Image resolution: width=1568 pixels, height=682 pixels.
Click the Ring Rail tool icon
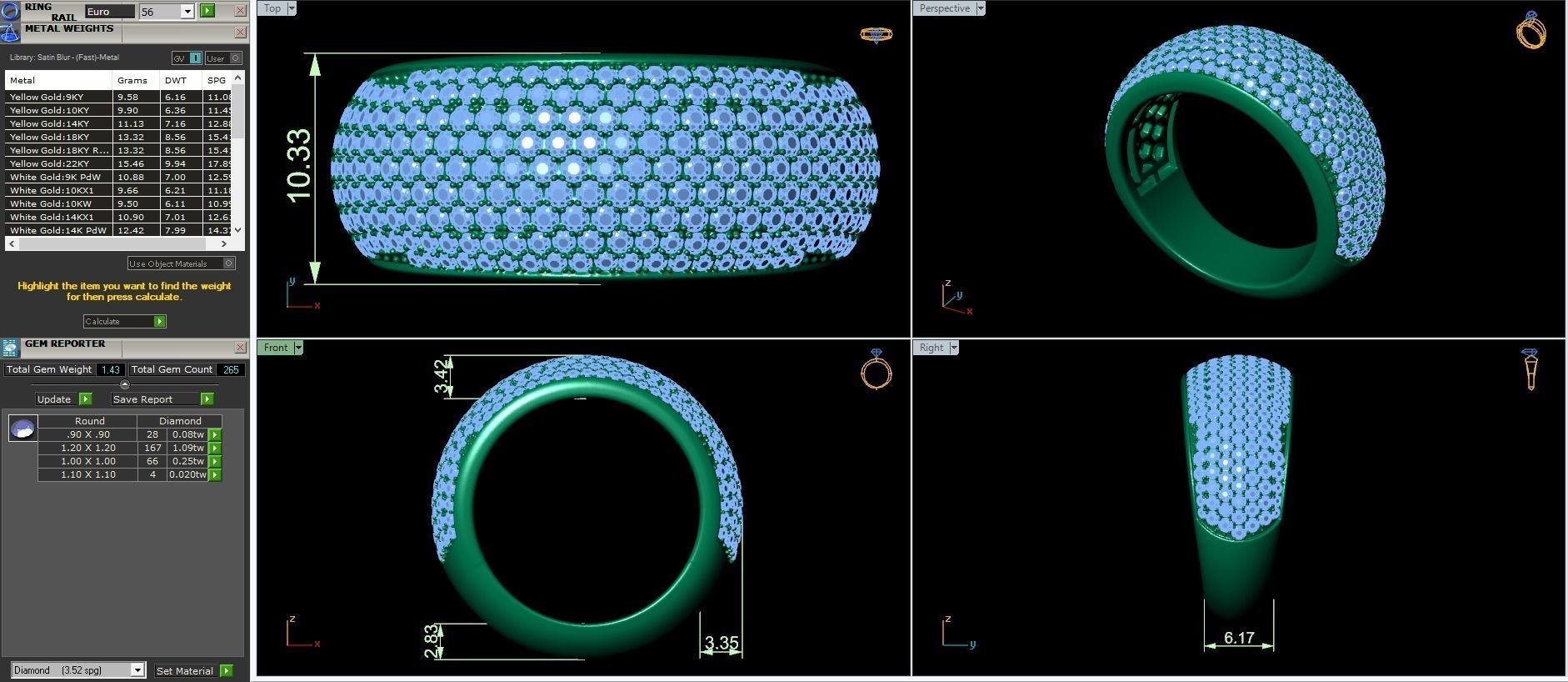(10, 11)
